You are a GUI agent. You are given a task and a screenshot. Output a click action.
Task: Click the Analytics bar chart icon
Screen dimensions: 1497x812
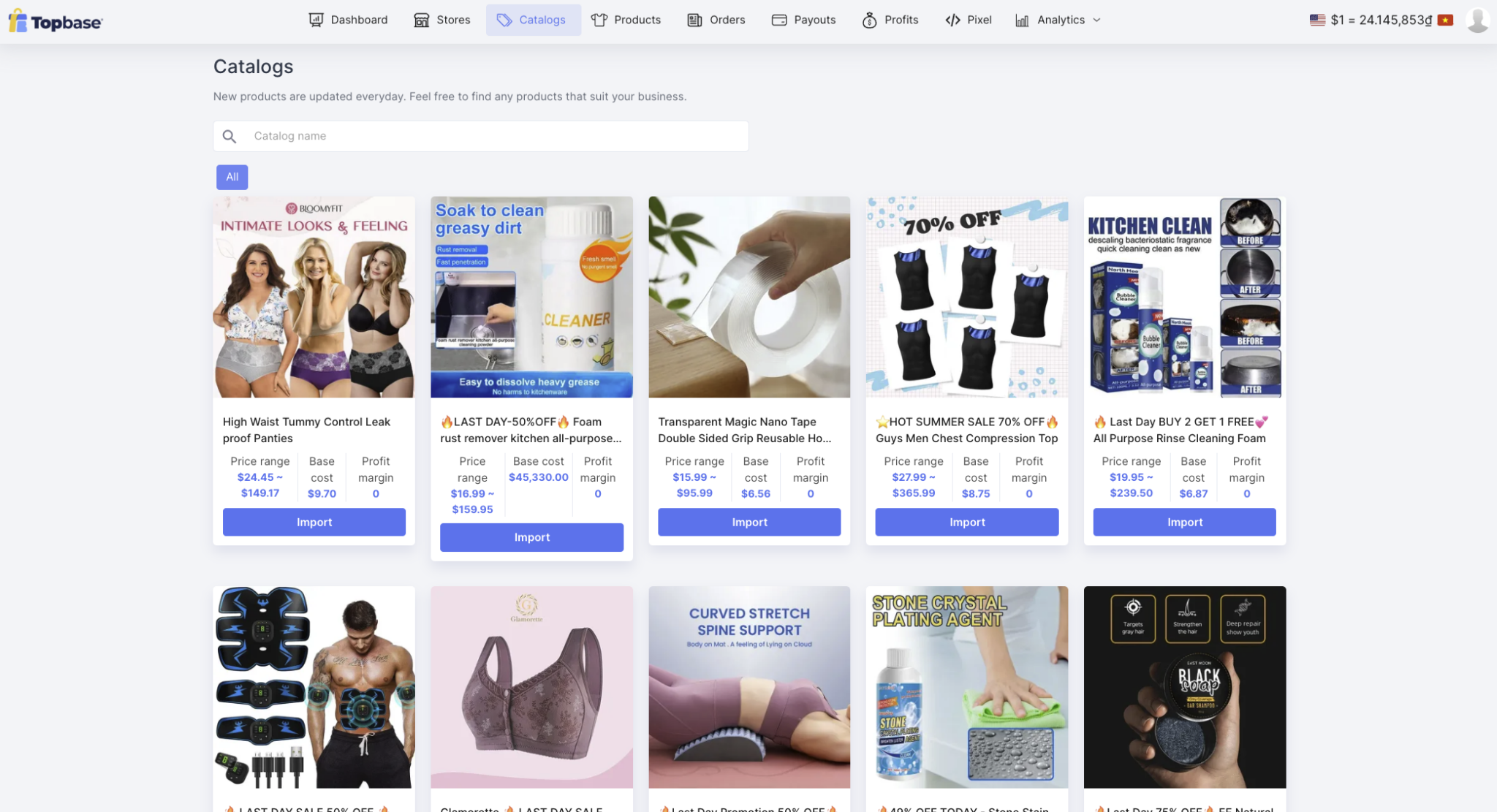1022,20
